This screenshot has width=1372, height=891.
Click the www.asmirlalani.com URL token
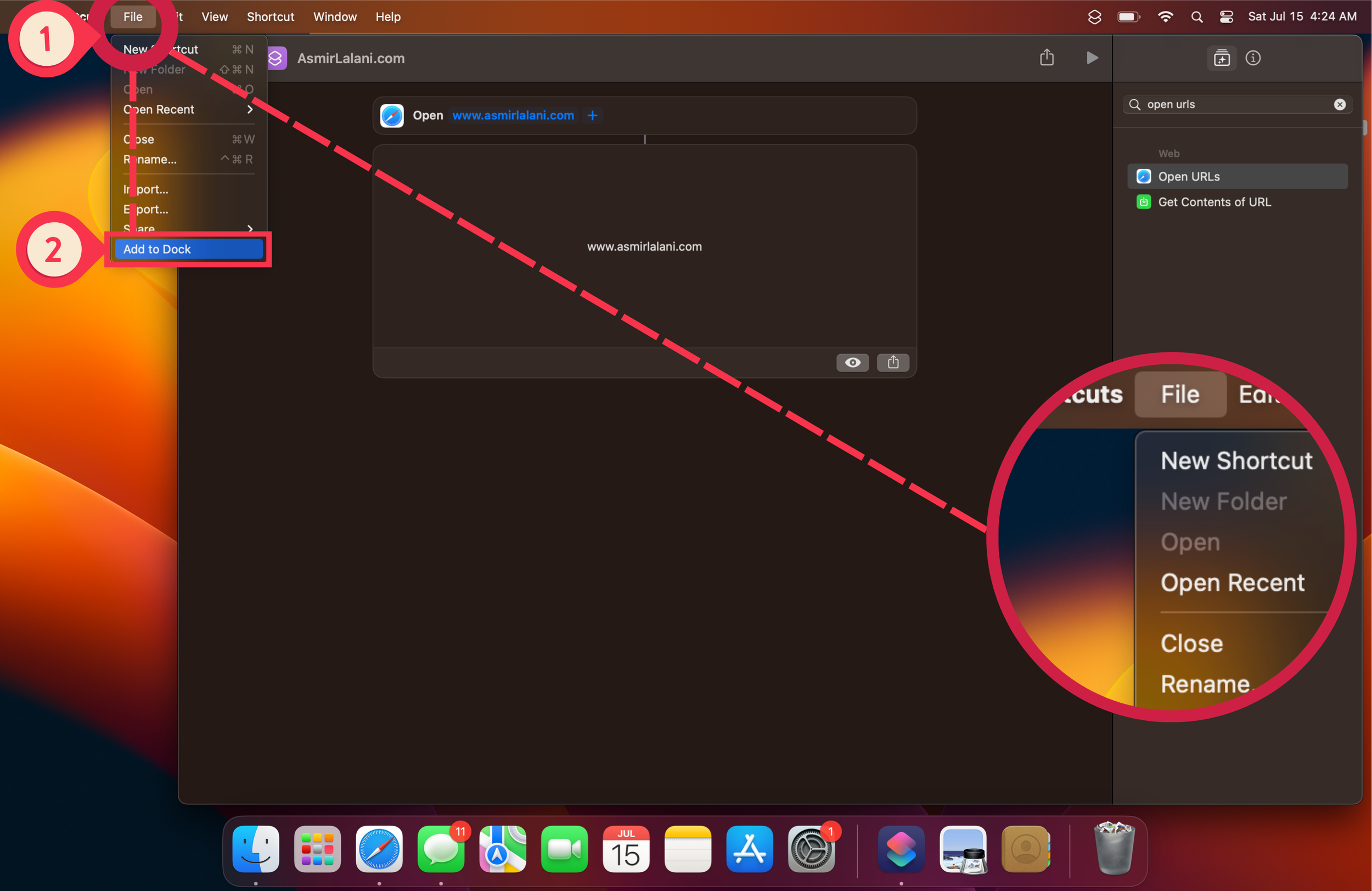(x=513, y=115)
